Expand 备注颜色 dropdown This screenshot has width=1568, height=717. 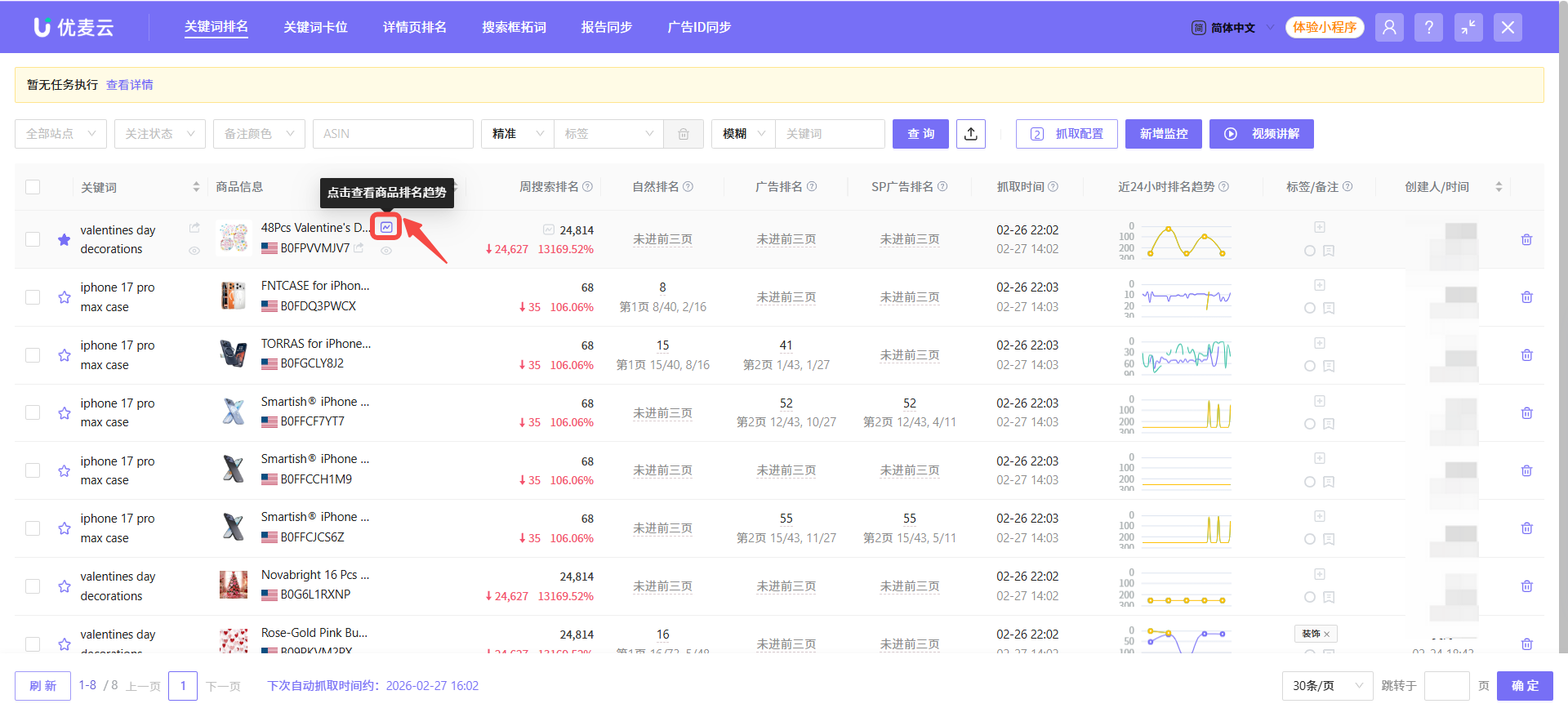[x=259, y=134]
